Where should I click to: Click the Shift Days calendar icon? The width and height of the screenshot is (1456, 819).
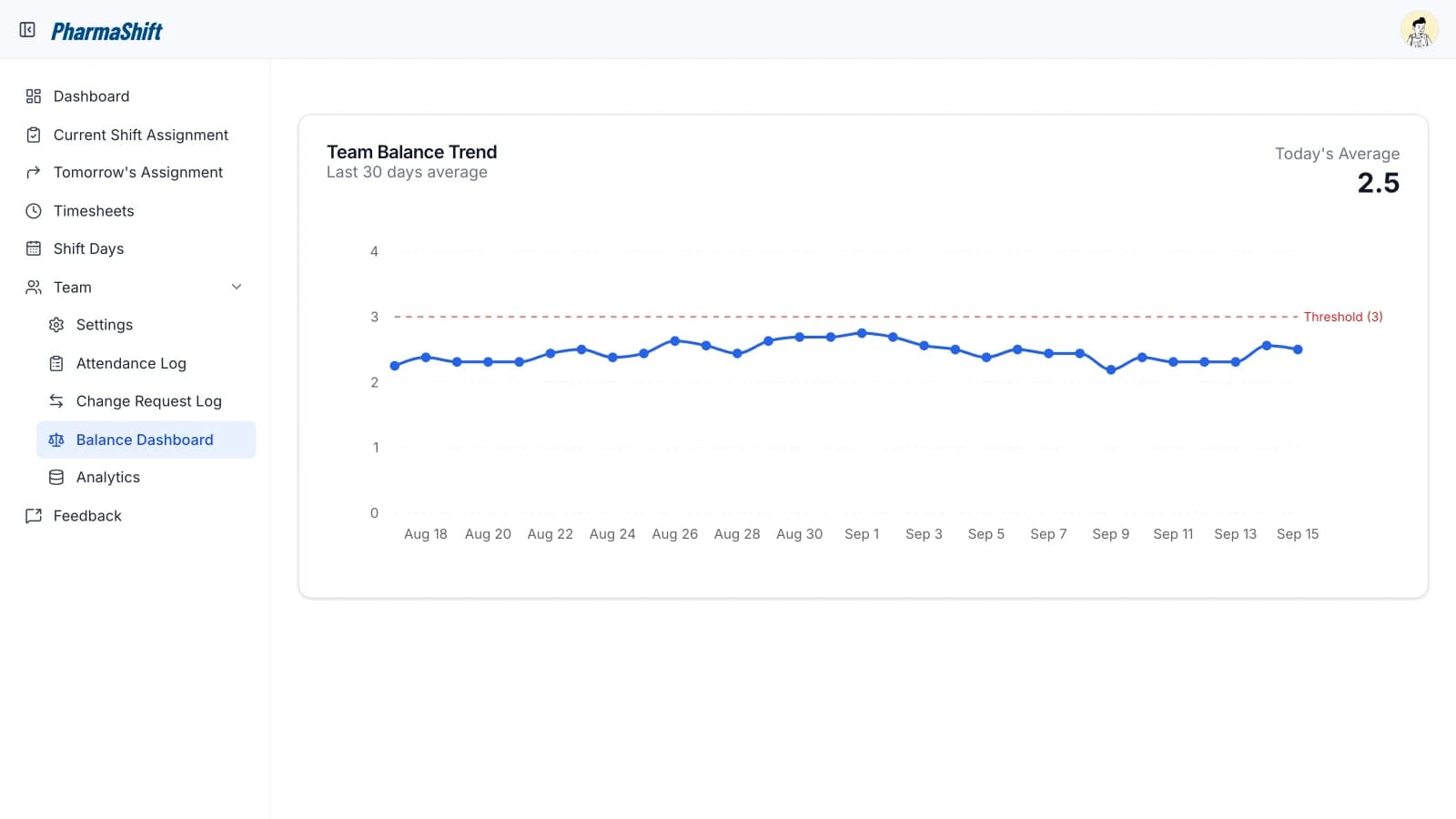(x=34, y=248)
